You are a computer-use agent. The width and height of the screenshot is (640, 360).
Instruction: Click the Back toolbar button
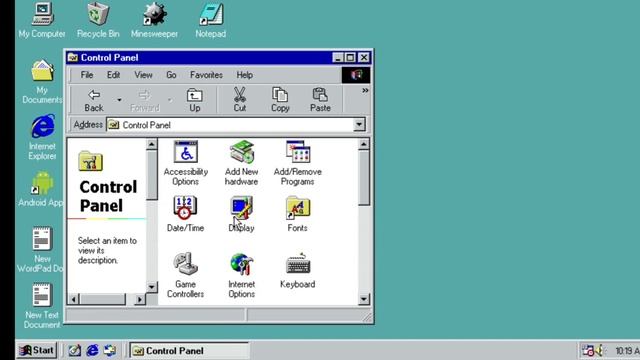(x=94, y=100)
